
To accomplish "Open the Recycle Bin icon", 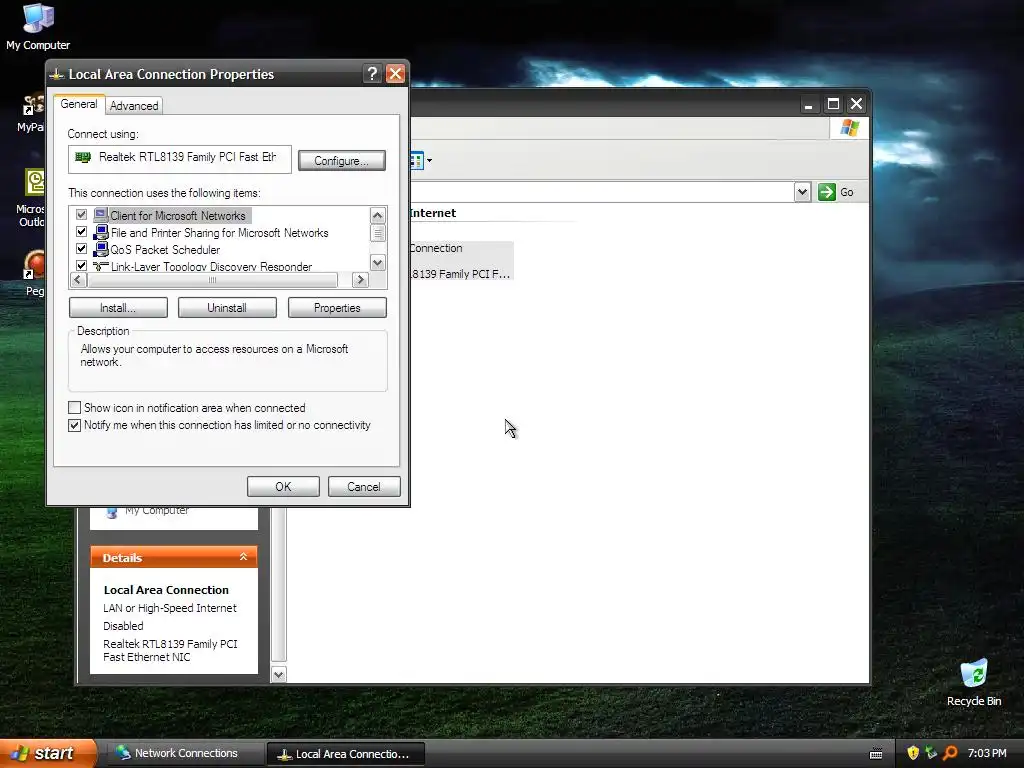I will pyautogui.click(x=974, y=683).
